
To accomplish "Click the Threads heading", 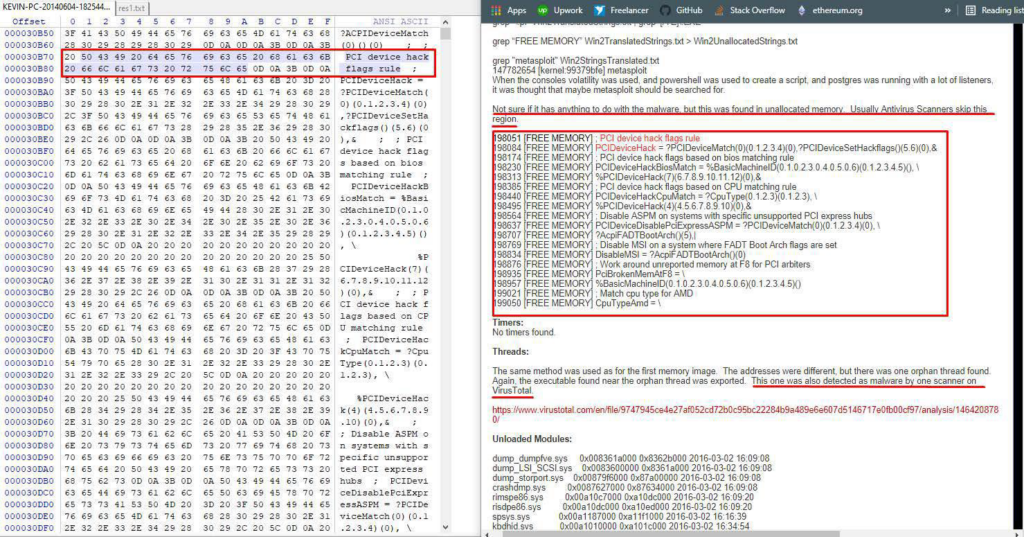I will coord(510,351).
